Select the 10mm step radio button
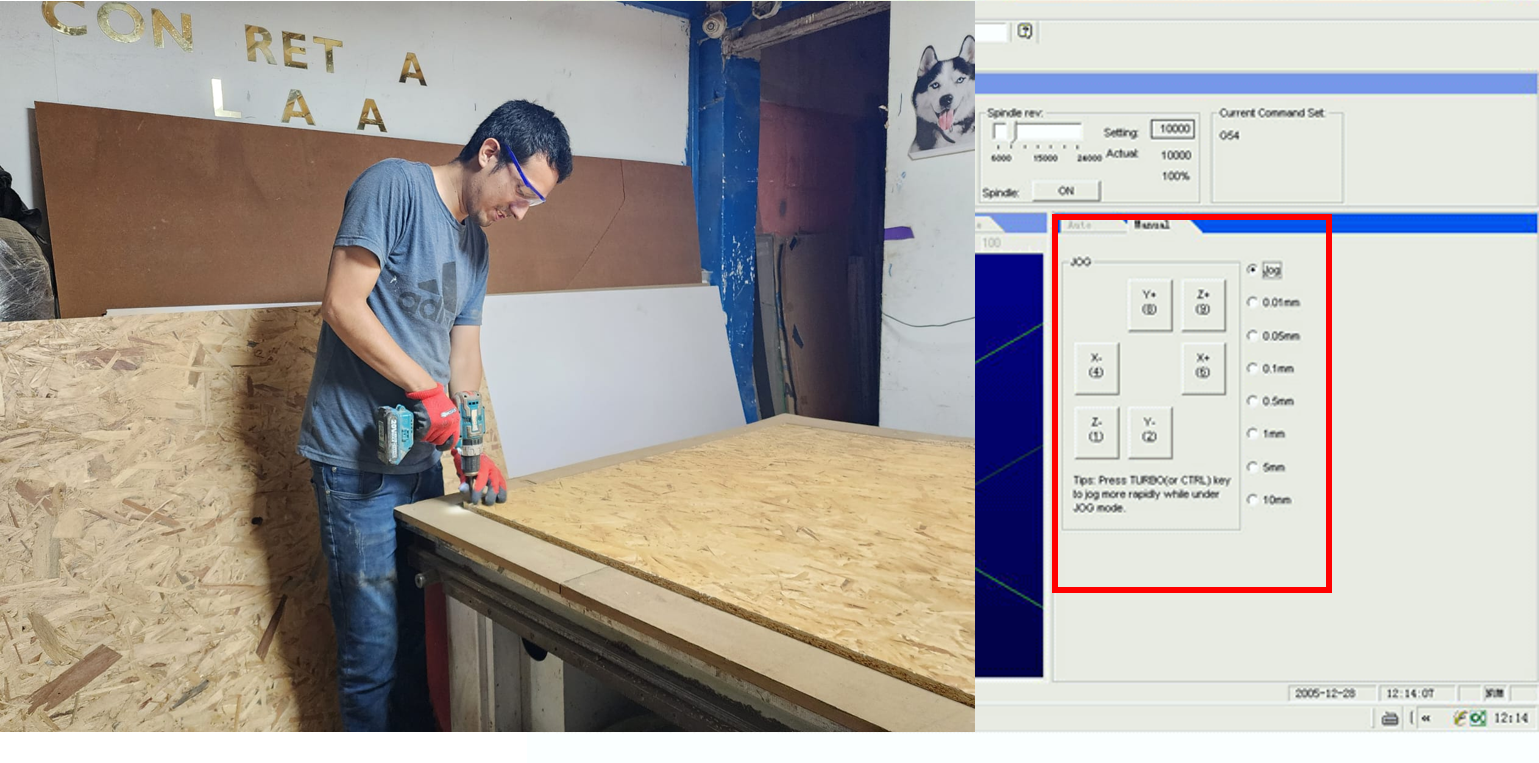The width and height of the screenshot is (1539, 763). pos(1252,500)
